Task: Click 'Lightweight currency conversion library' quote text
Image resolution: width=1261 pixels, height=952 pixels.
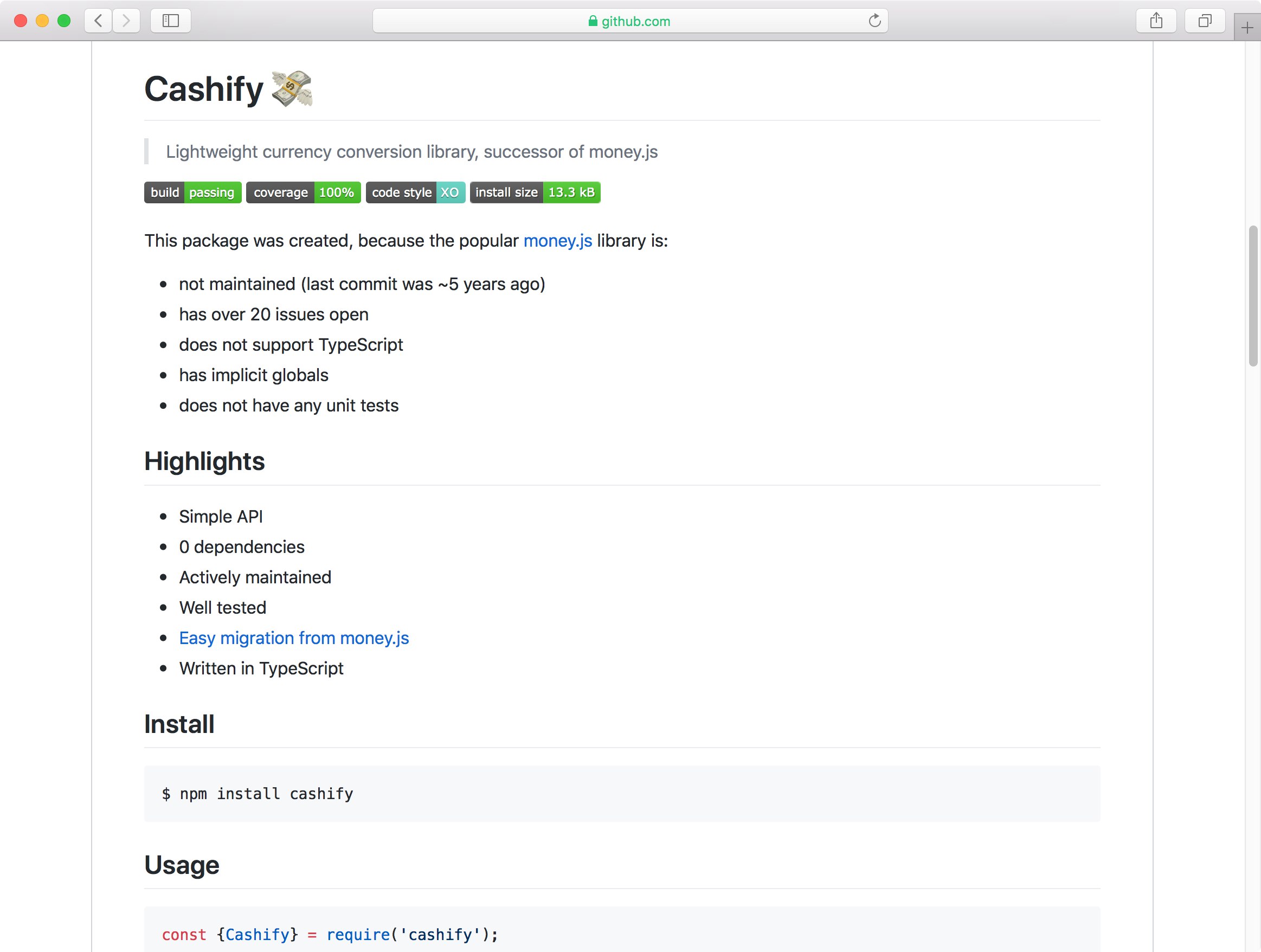Action: pyautogui.click(x=411, y=152)
